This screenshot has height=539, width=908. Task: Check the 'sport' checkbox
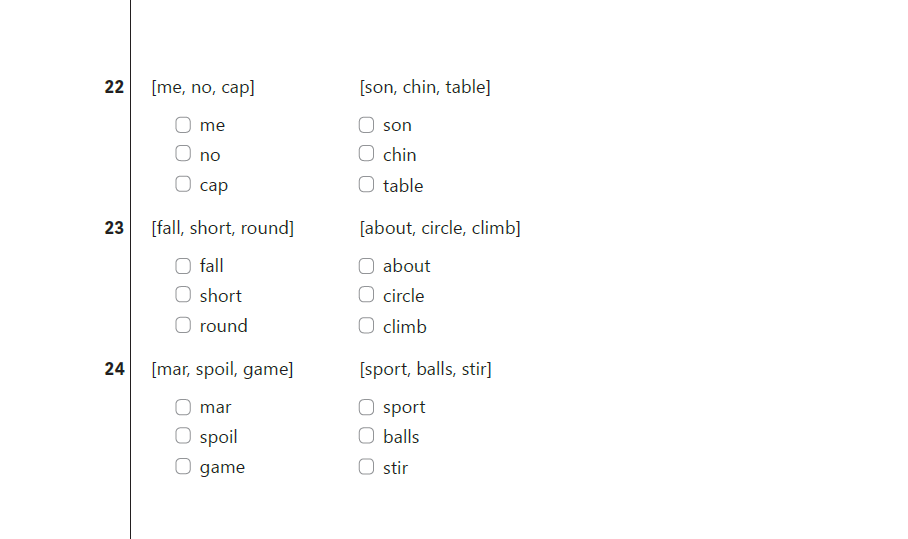click(x=366, y=407)
